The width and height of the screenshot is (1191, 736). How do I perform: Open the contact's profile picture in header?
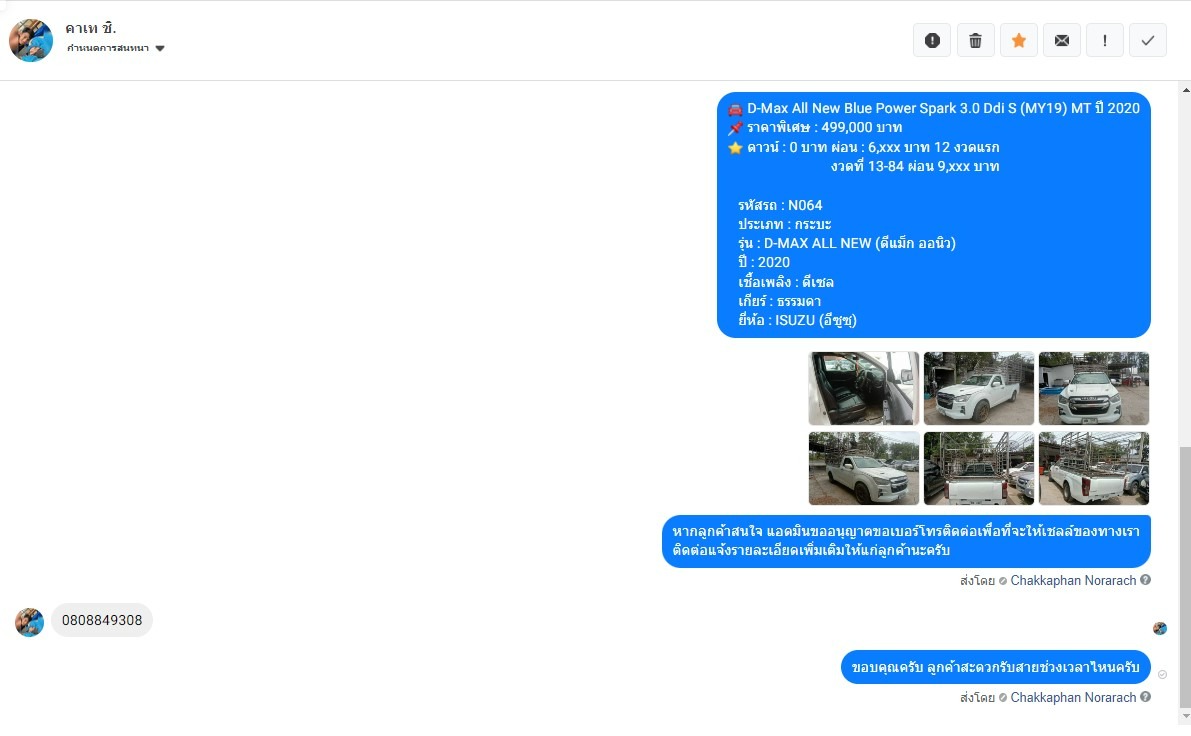[30, 40]
